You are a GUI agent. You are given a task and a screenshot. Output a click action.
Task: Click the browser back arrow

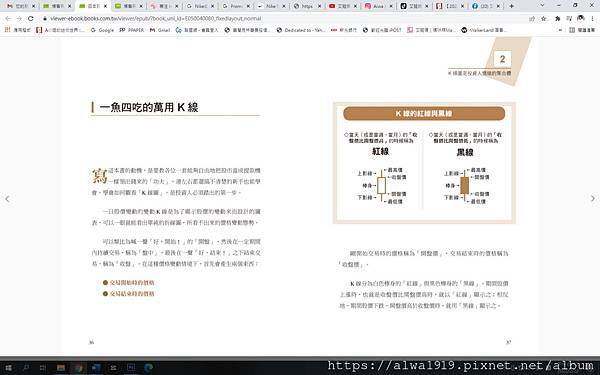click(8, 18)
